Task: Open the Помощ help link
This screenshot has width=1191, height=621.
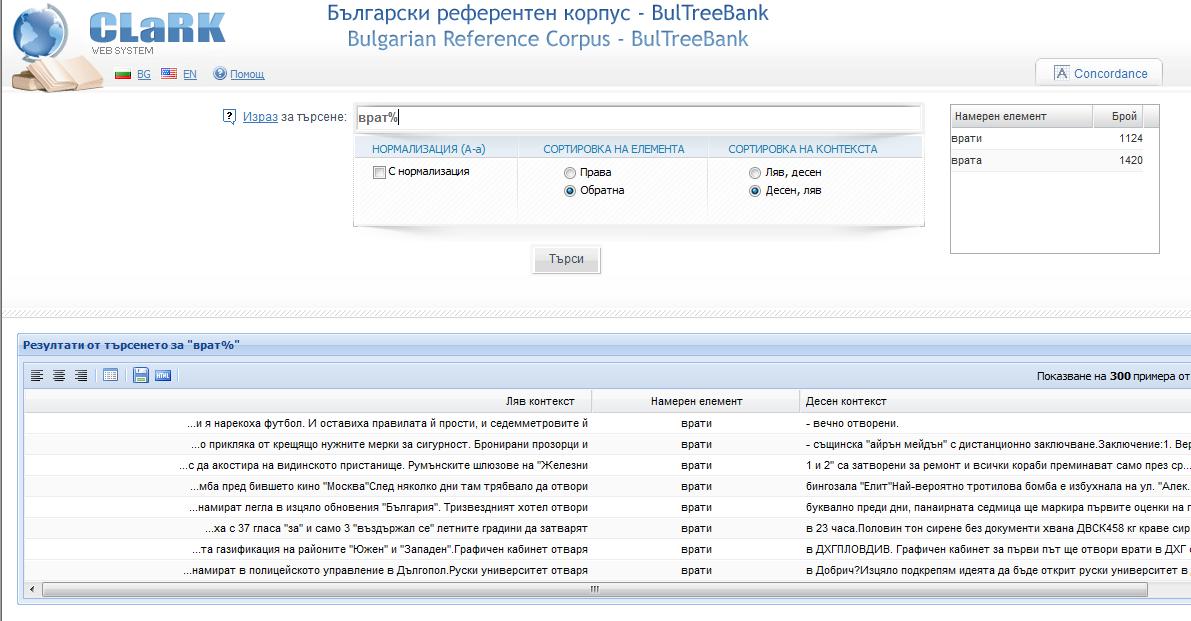Action: pyautogui.click(x=247, y=74)
